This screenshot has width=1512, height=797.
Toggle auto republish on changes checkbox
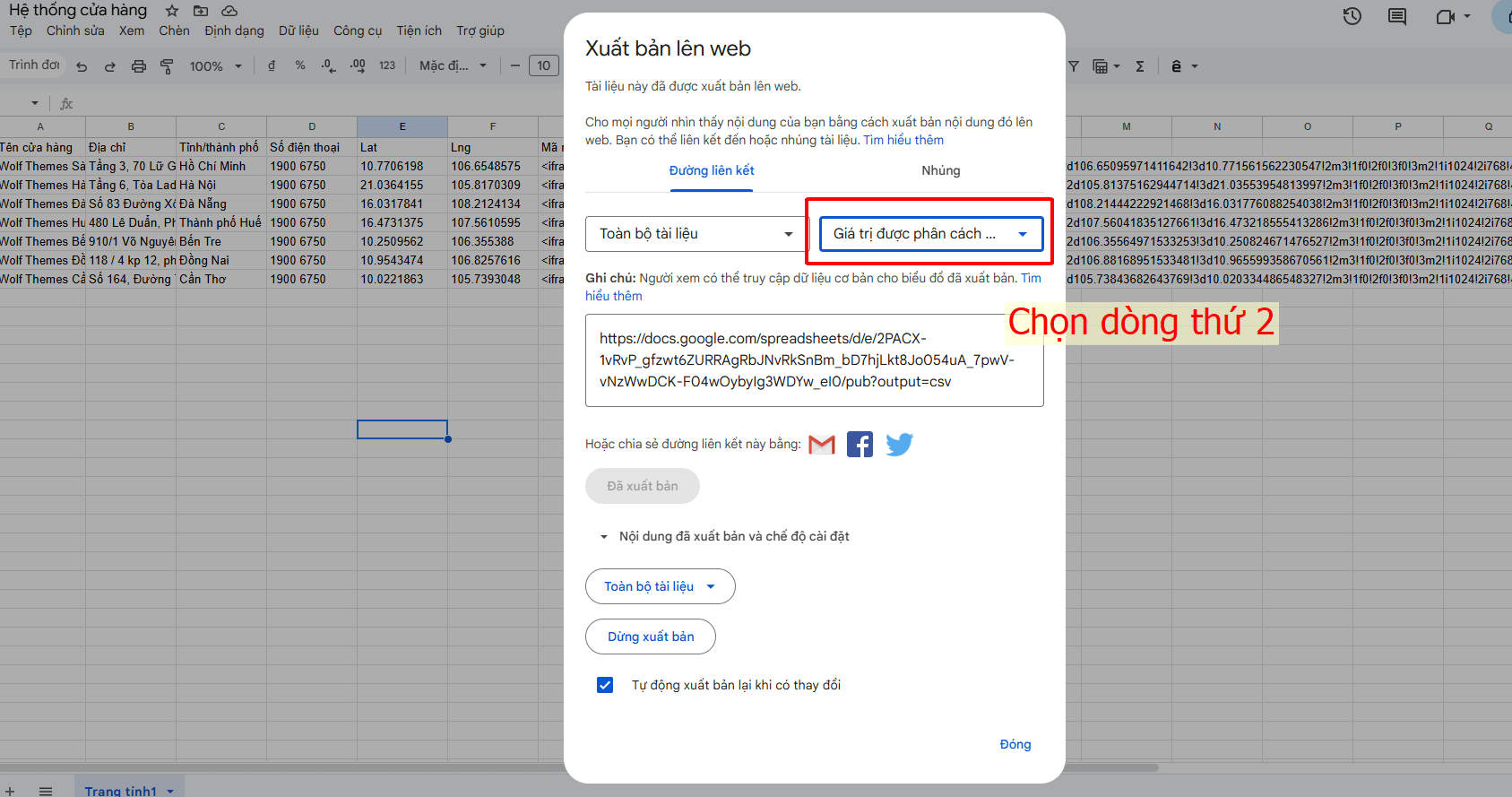[x=605, y=685]
